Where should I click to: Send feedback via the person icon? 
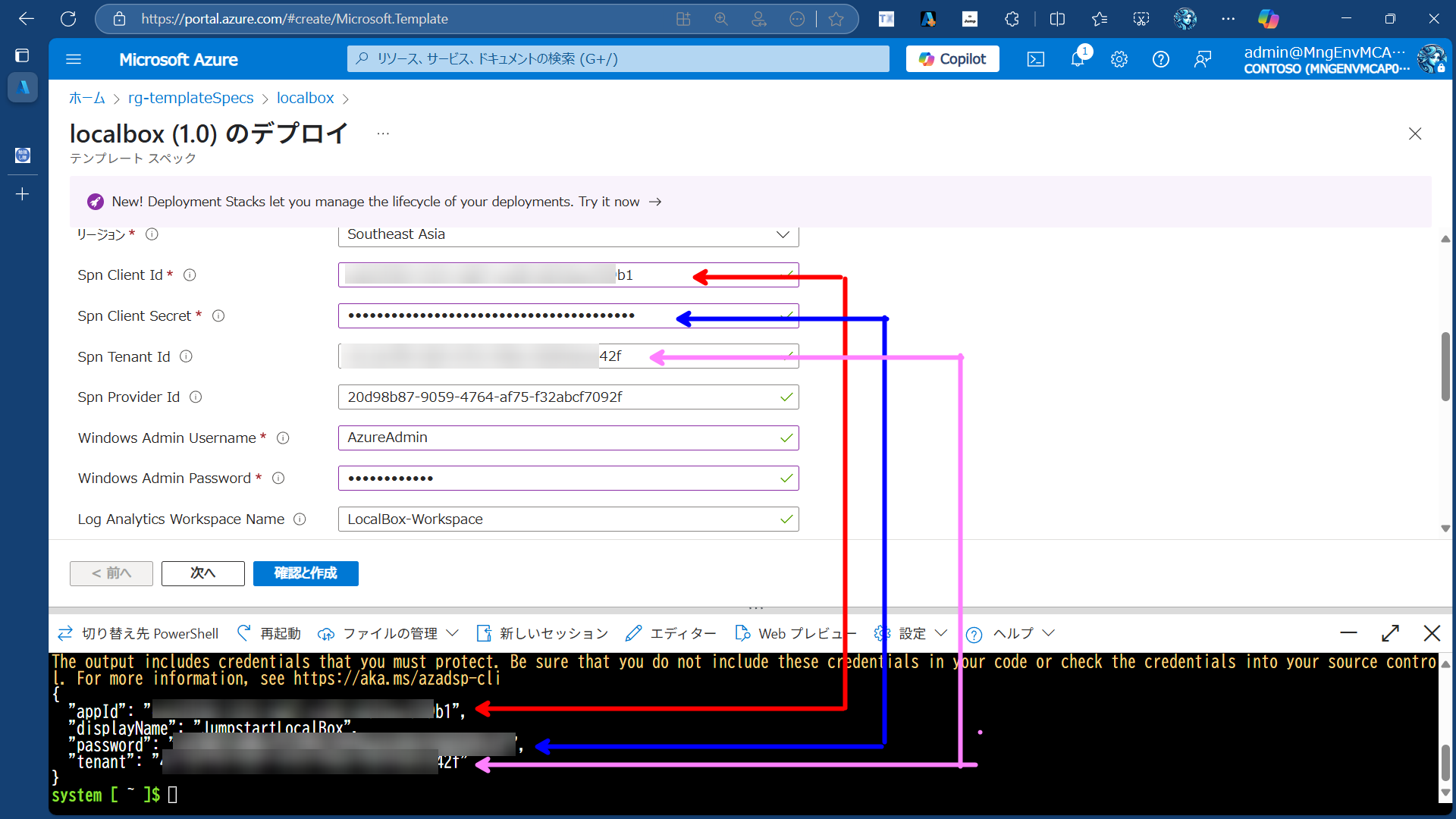point(1203,58)
